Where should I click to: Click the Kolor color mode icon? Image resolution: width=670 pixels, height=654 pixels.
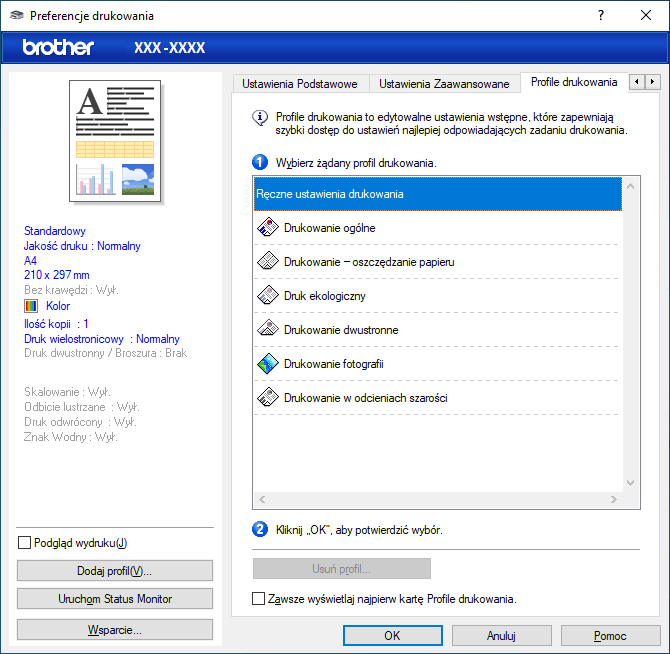(x=31, y=306)
